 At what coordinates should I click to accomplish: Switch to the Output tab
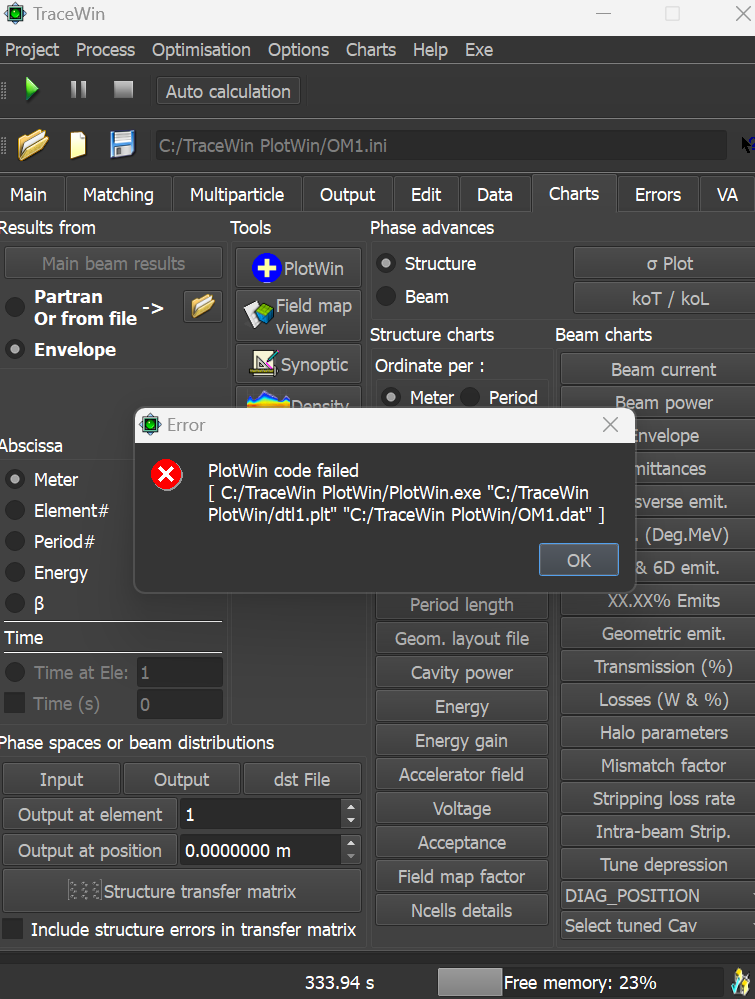coord(347,194)
